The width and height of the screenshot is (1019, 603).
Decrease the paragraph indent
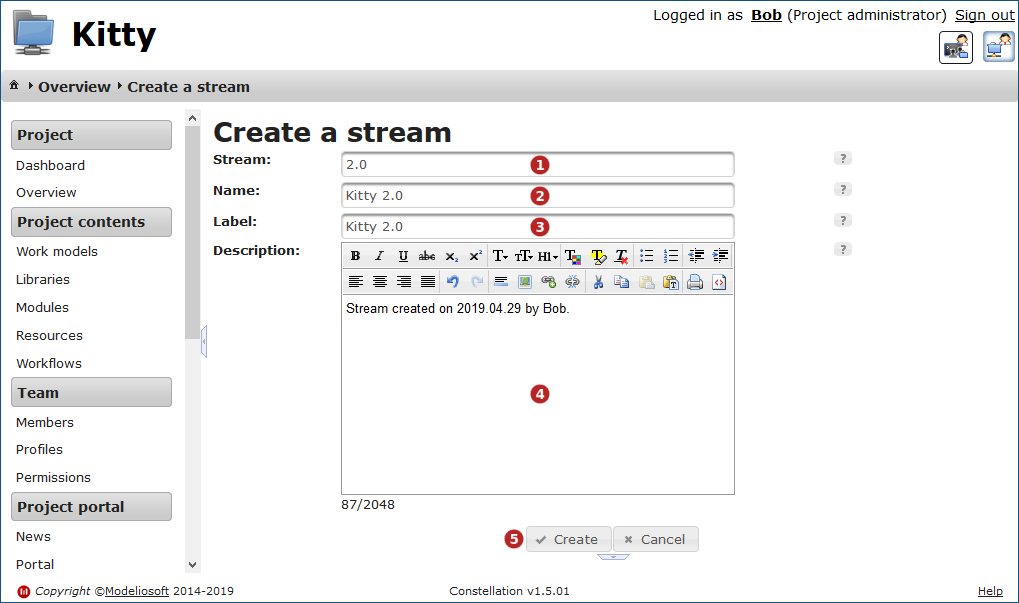click(x=696, y=256)
